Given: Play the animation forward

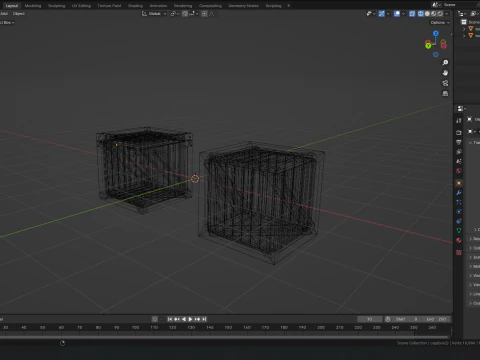Looking at the screenshot, I should pyautogui.click(x=191, y=319).
